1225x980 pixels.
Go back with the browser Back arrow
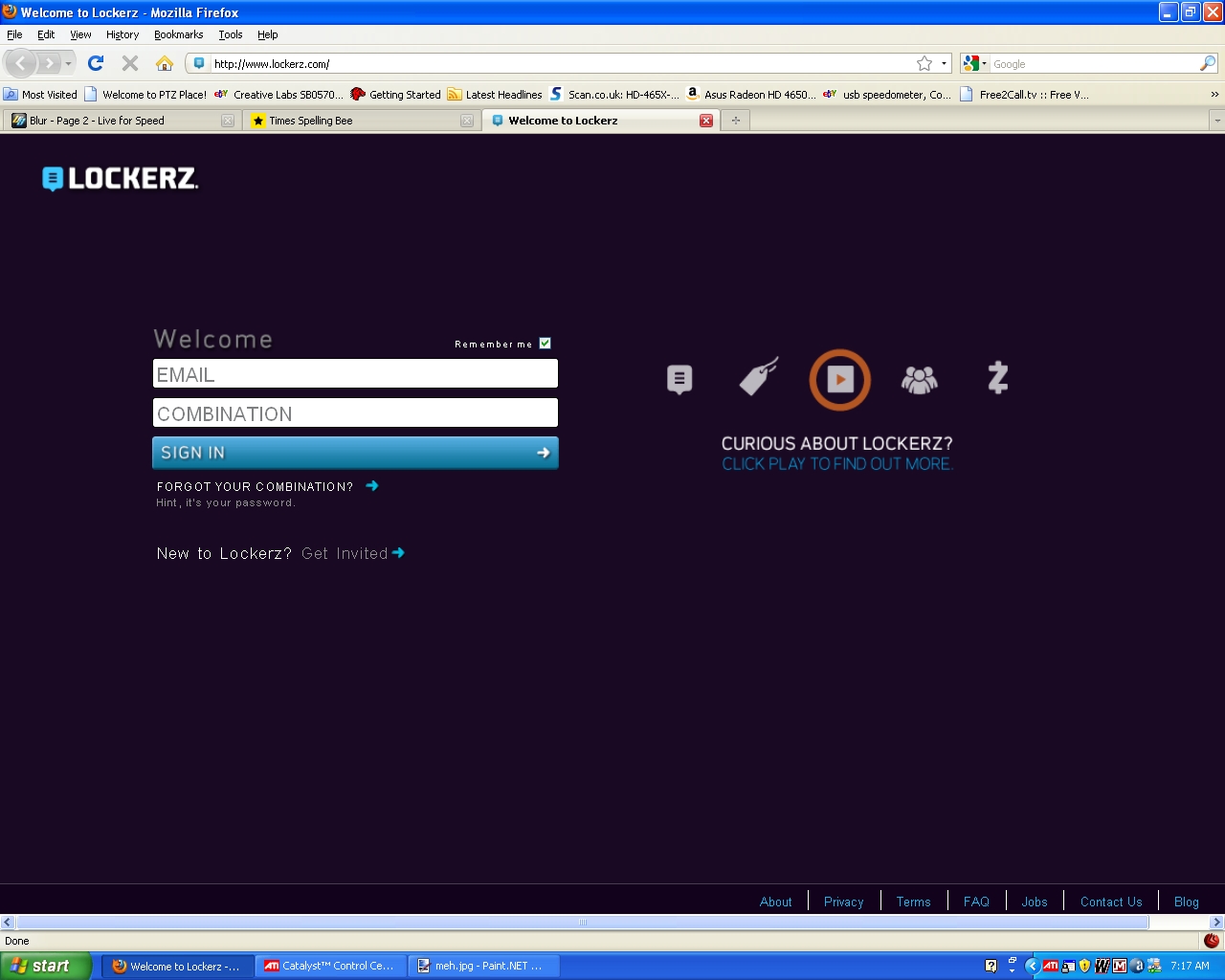coord(21,63)
